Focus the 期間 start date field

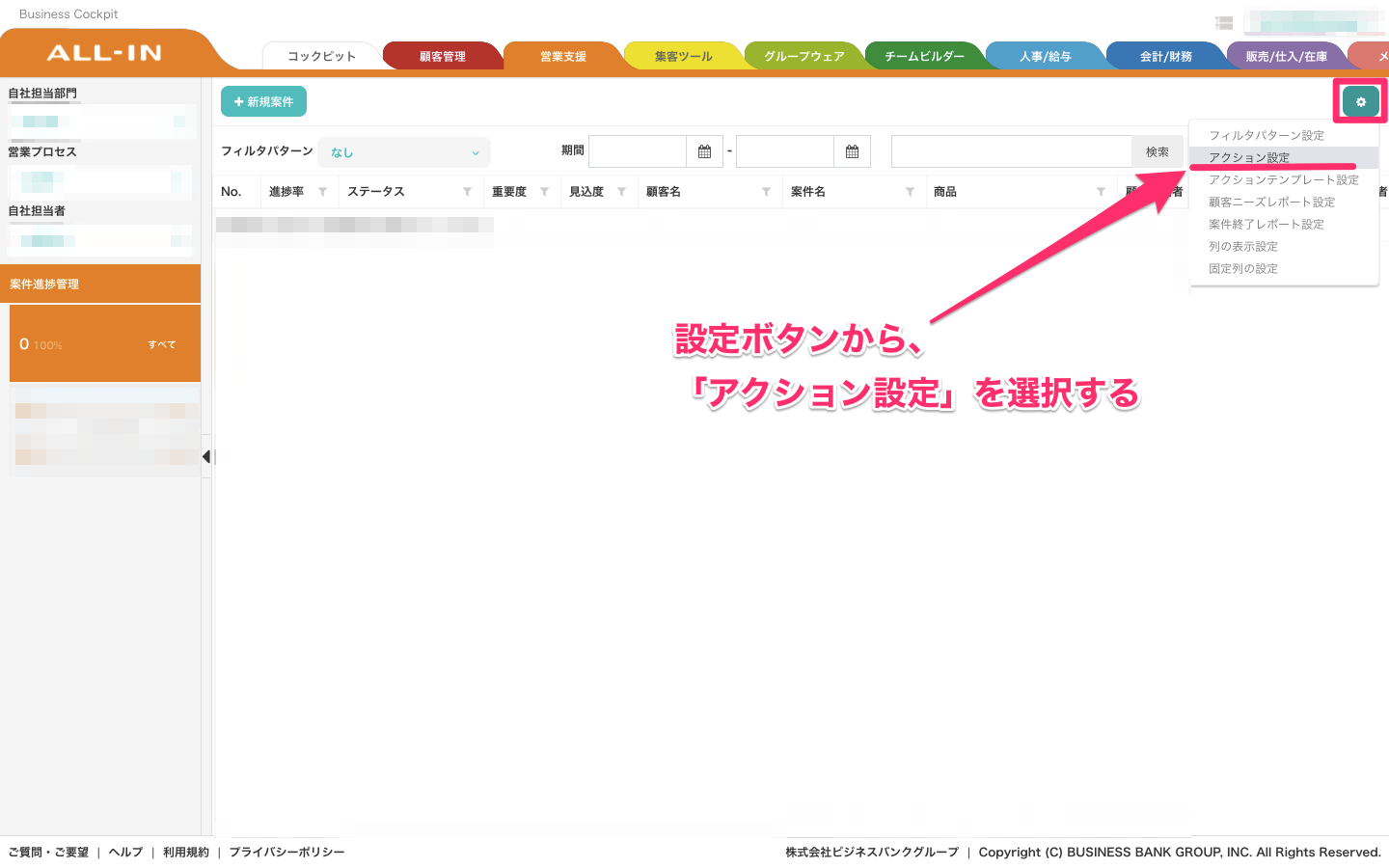pyautogui.click(x=638, y=151)
